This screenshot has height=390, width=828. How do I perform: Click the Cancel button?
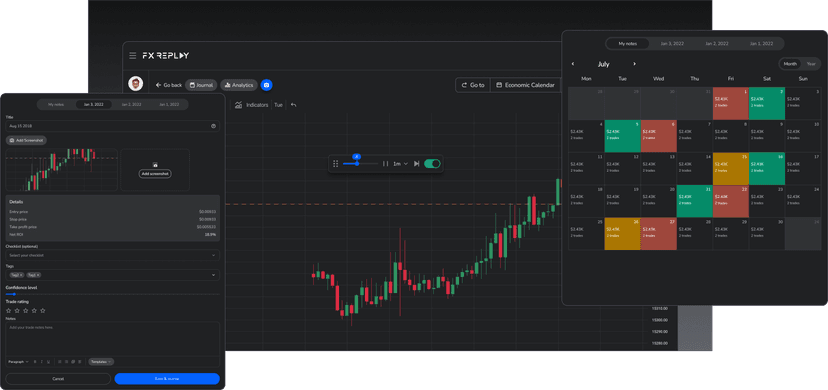pos(58,379)
